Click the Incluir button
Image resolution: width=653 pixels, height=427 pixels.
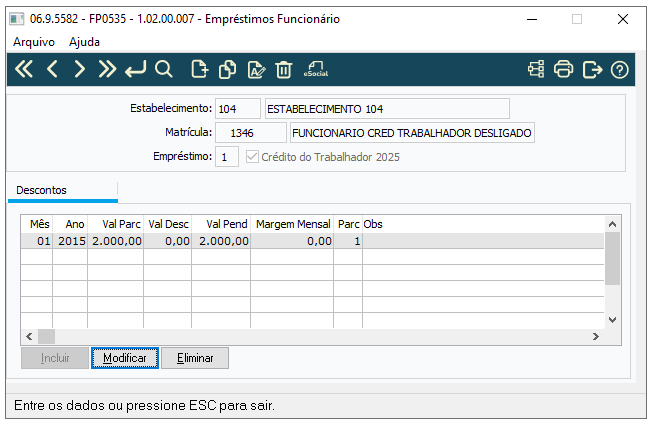coord(55,358)
